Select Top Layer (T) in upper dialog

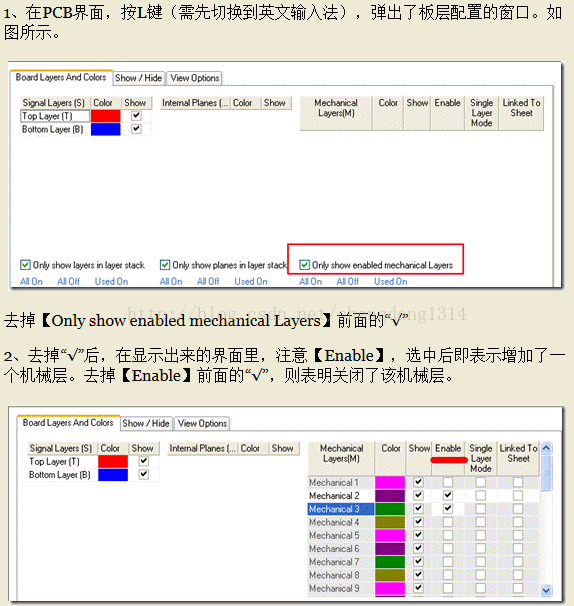click(x=55, y=116)
